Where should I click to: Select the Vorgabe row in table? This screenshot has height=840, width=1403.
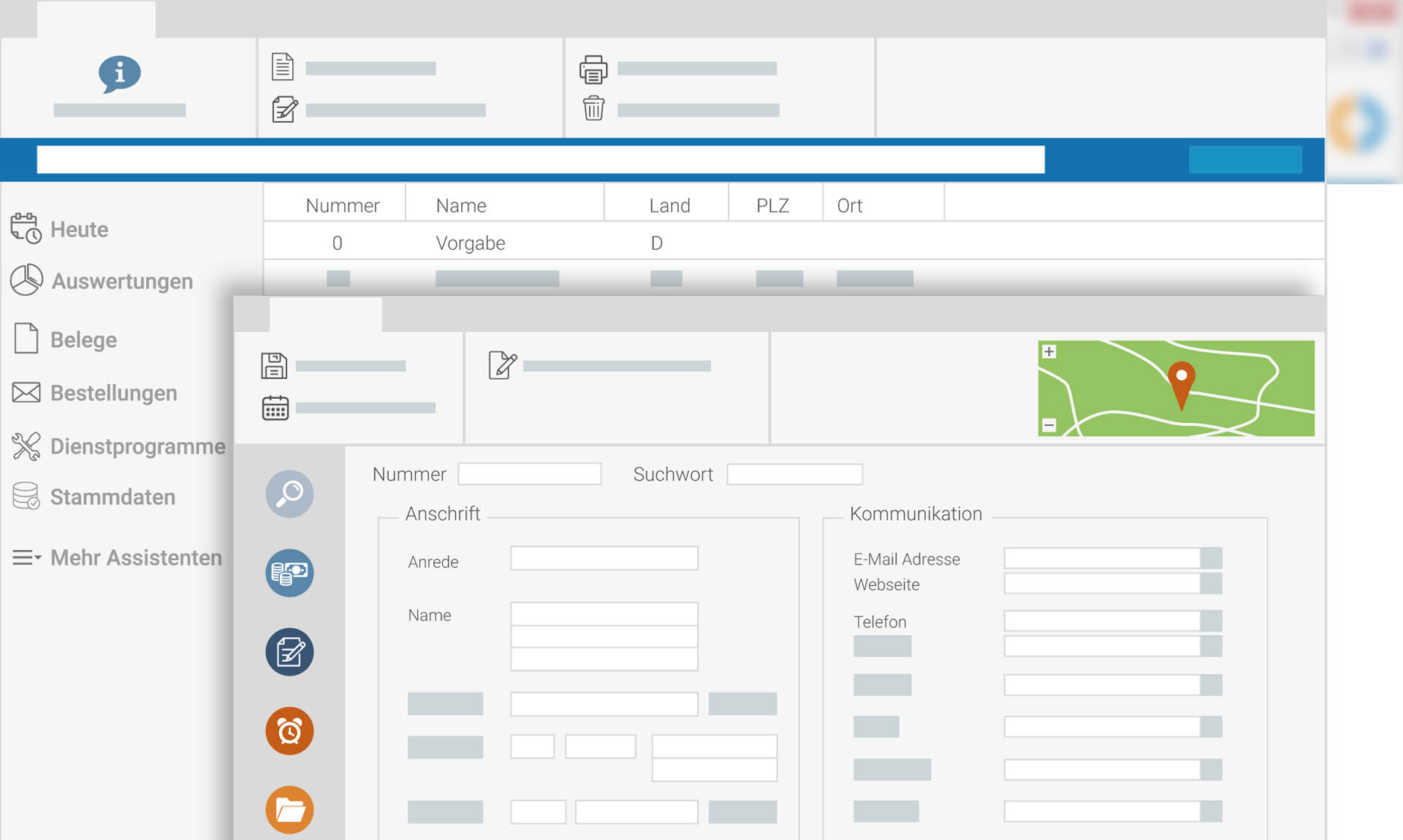(x=471, y=243)
